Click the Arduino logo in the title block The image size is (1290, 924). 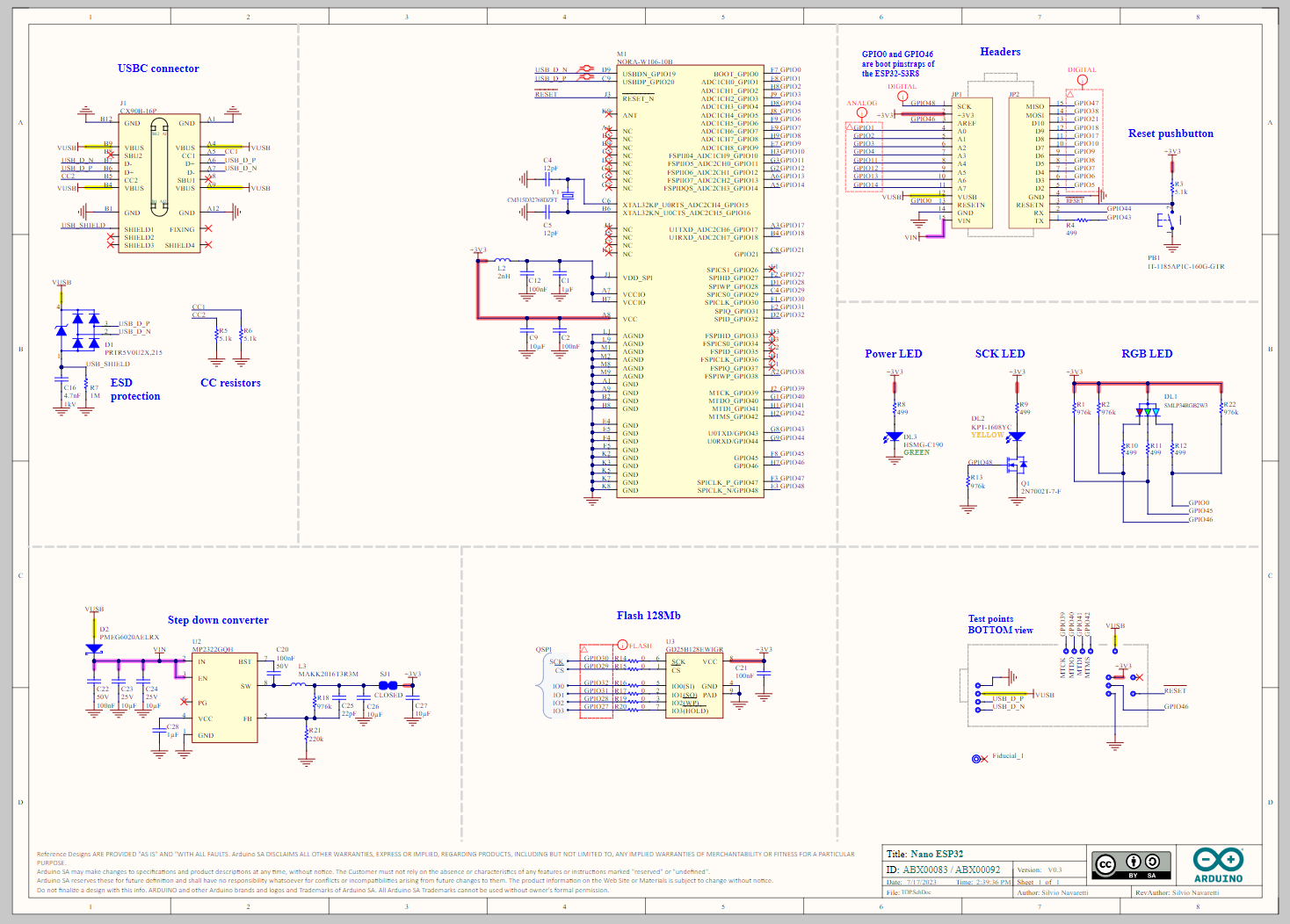pos(1218,865)
